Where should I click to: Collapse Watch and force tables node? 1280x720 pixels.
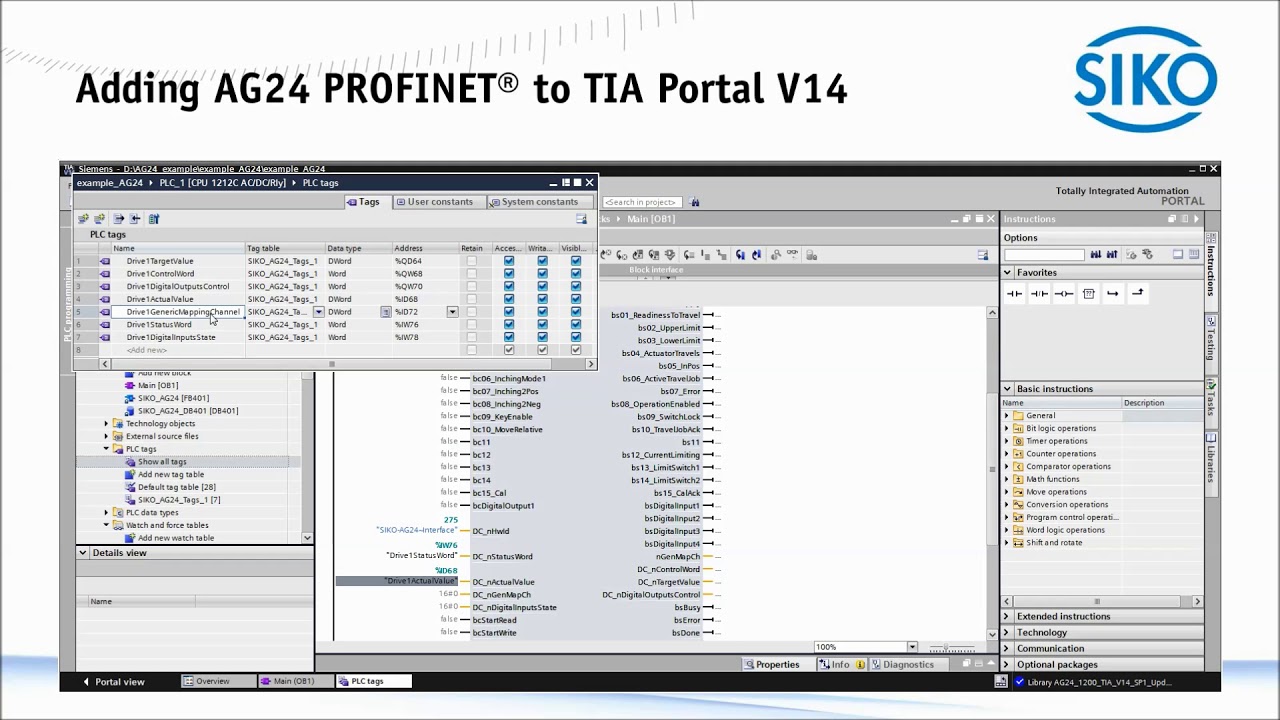pyautogui.click(x=106, y=525)
